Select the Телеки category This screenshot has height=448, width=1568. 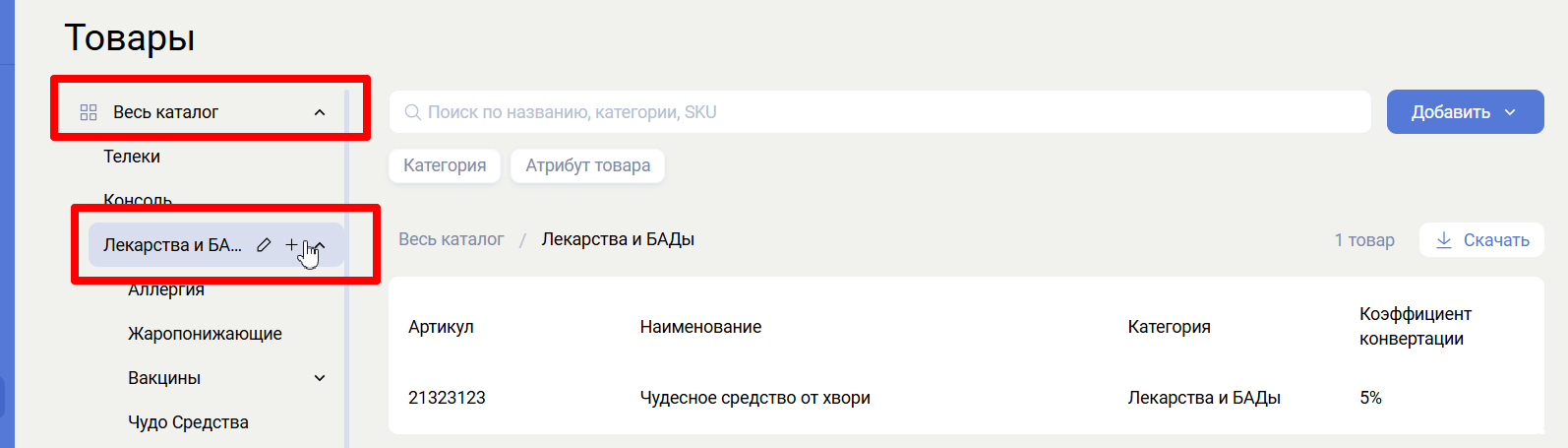tap(132, 157)
